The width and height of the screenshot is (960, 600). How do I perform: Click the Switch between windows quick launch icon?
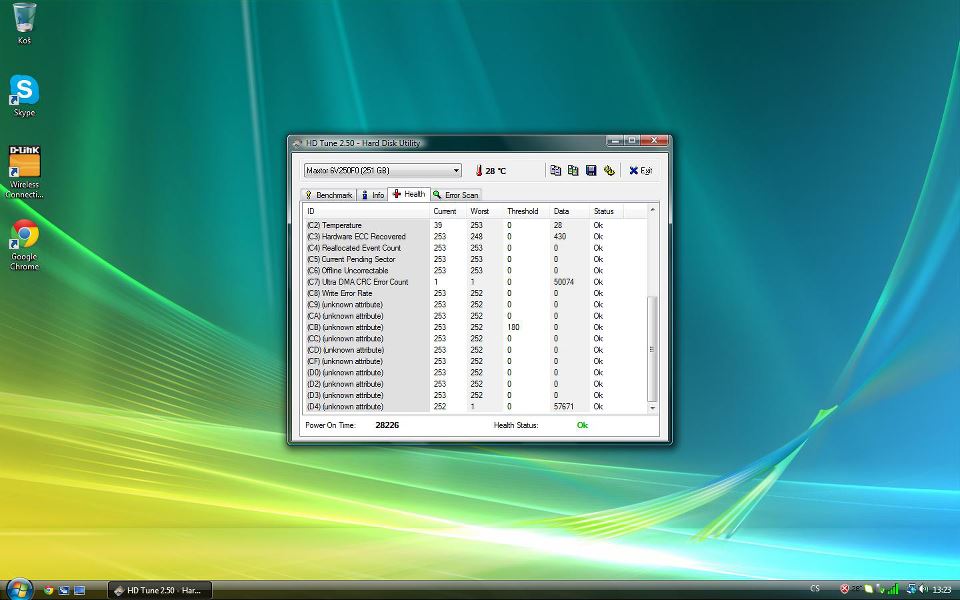[x=64, y=590]
